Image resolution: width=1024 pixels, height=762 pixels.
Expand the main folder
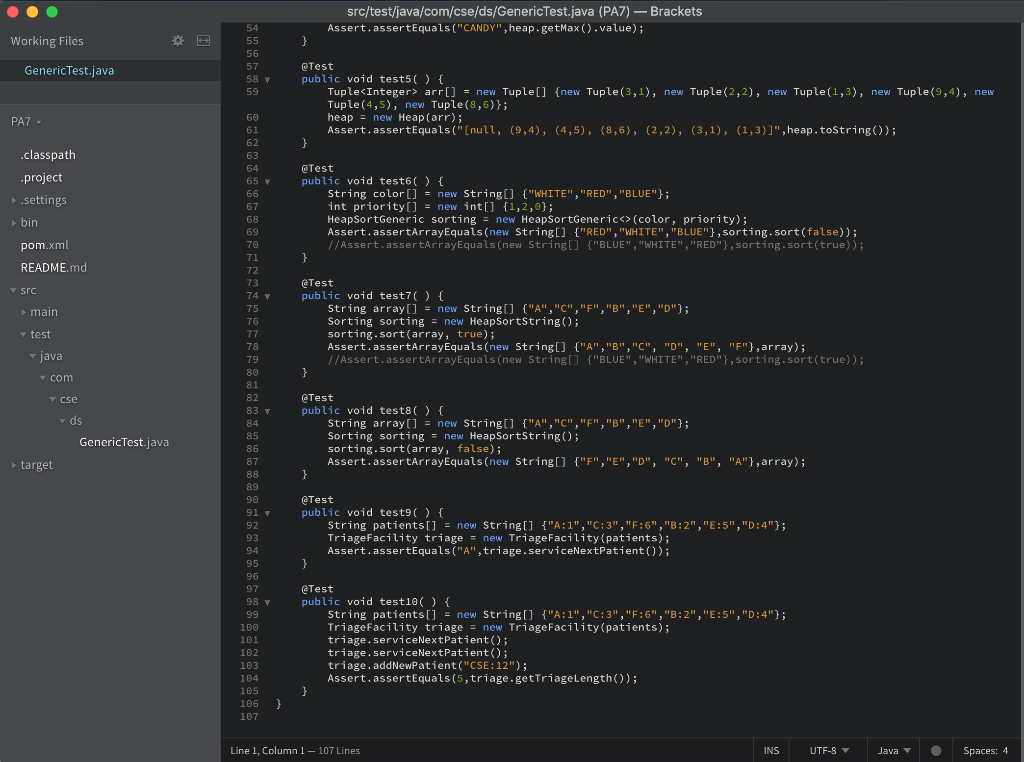[24, 312]
